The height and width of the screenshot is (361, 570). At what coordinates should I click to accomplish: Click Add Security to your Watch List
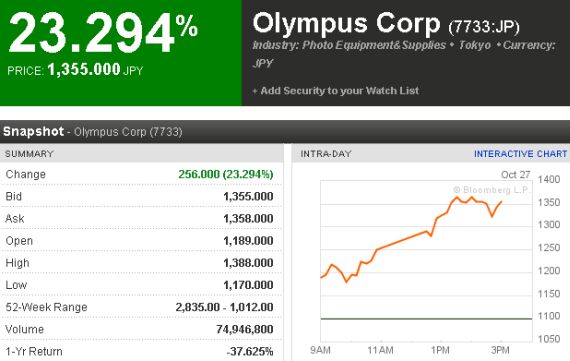(x=340, y=91)
